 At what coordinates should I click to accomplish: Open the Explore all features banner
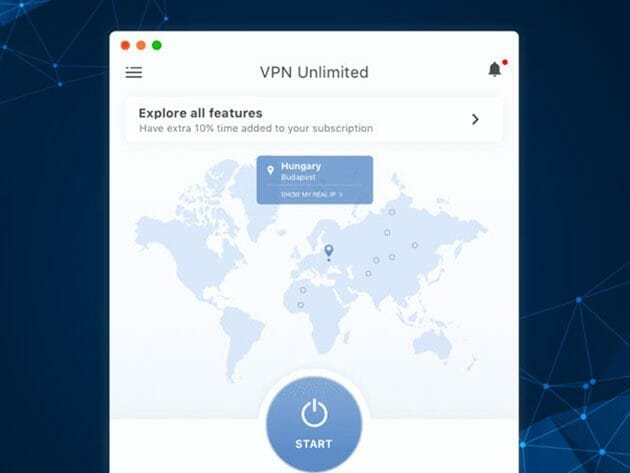tap(314, 119)
